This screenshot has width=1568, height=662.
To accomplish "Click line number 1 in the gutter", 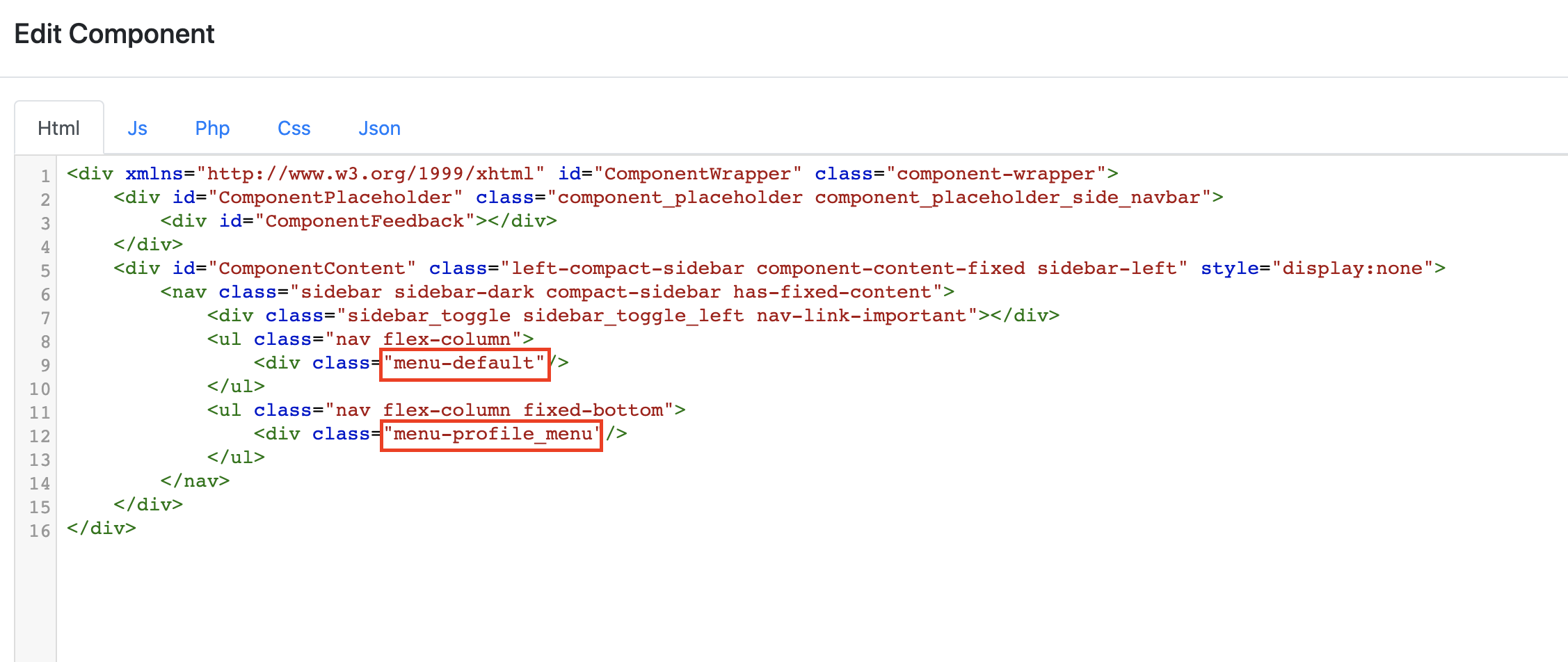I will coord(45,175).
